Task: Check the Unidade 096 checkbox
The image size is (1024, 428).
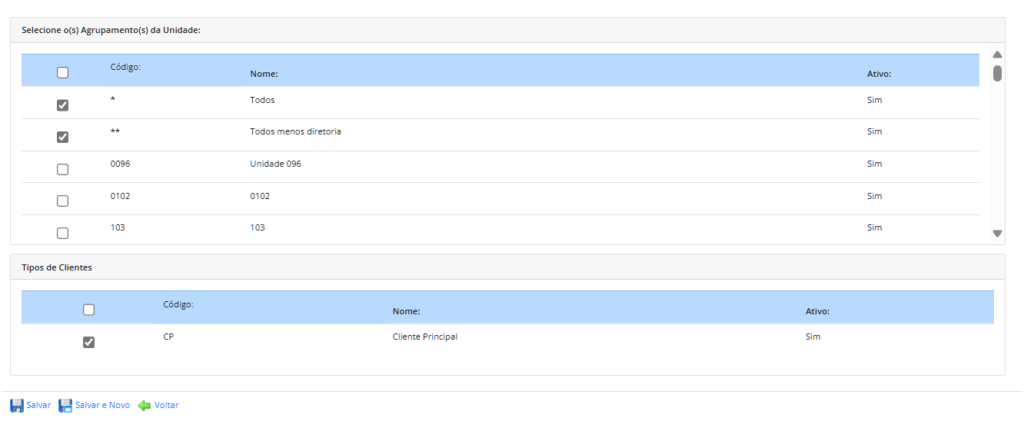Action: pyautogui.click(x=63, y=169)
